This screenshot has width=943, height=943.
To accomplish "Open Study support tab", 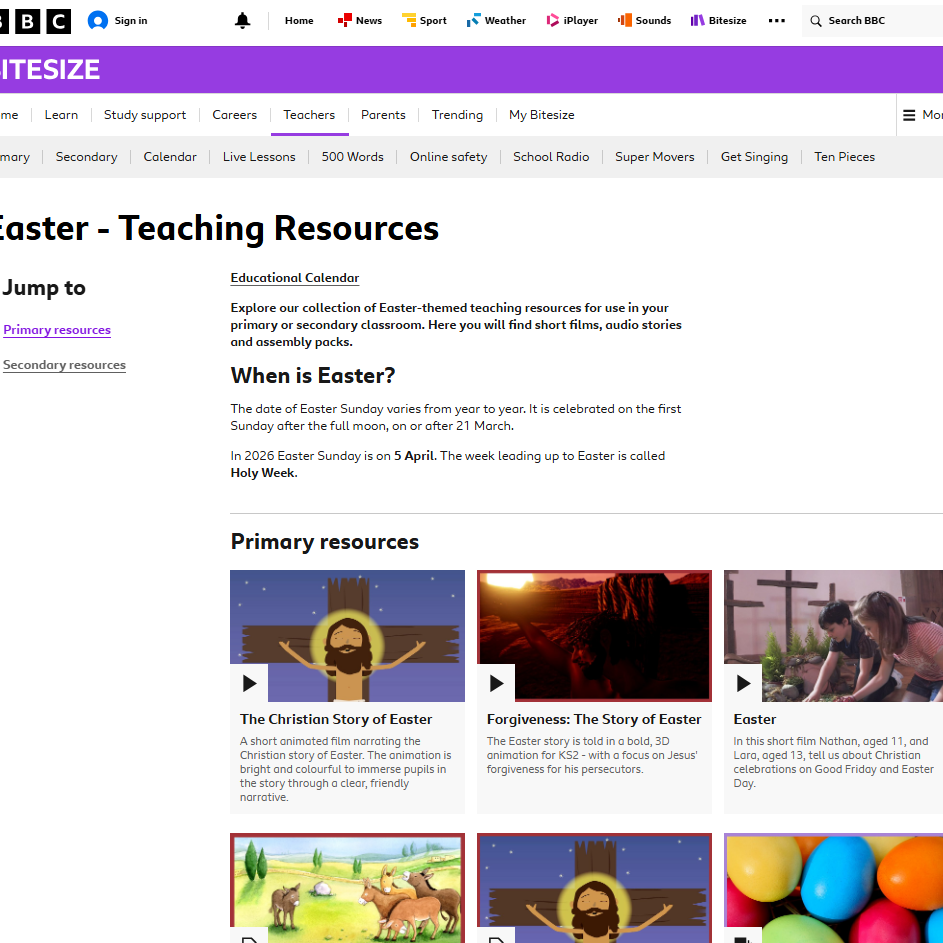I will point(145,115).
